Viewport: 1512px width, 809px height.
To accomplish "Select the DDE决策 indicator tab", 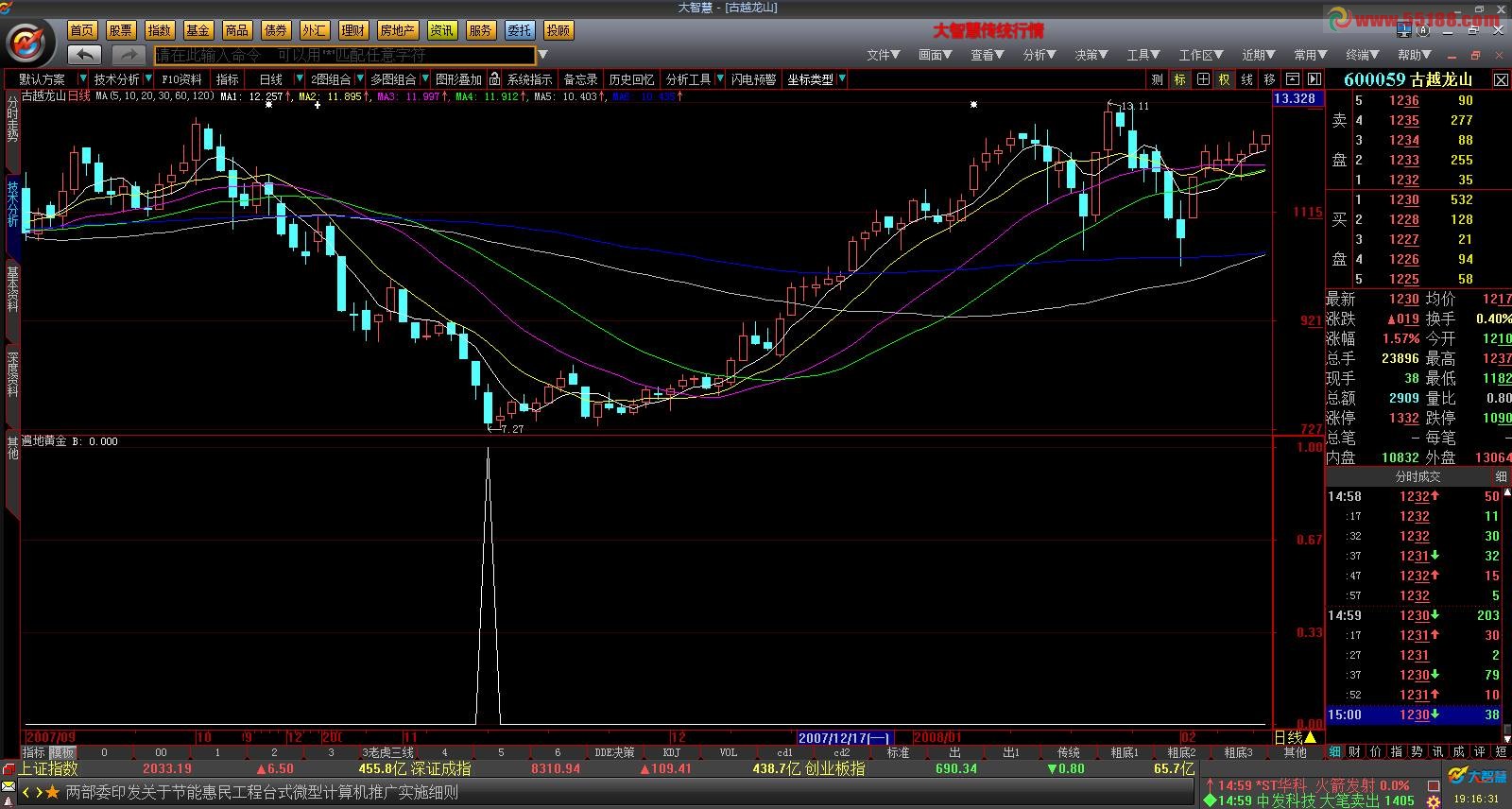I will [x=615, y=752].
